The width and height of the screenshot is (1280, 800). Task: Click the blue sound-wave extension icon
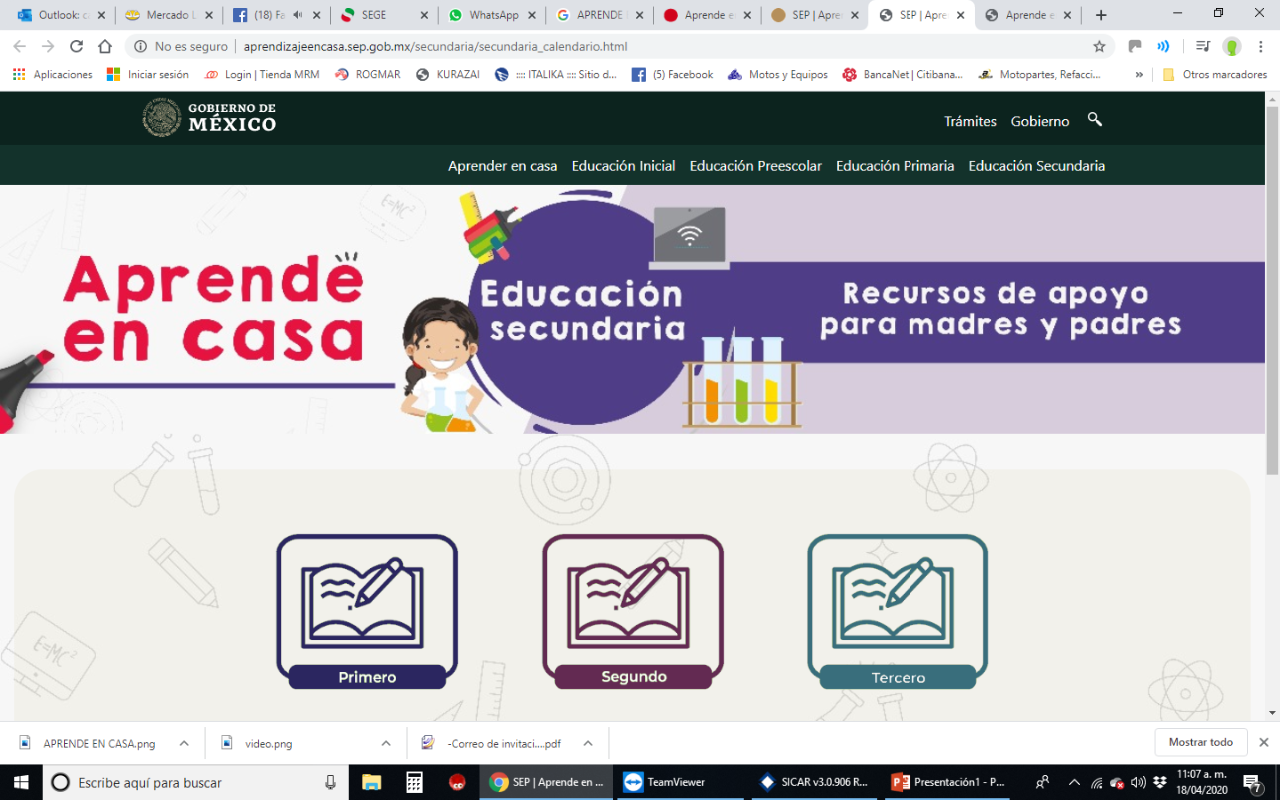coord(1164,46)
